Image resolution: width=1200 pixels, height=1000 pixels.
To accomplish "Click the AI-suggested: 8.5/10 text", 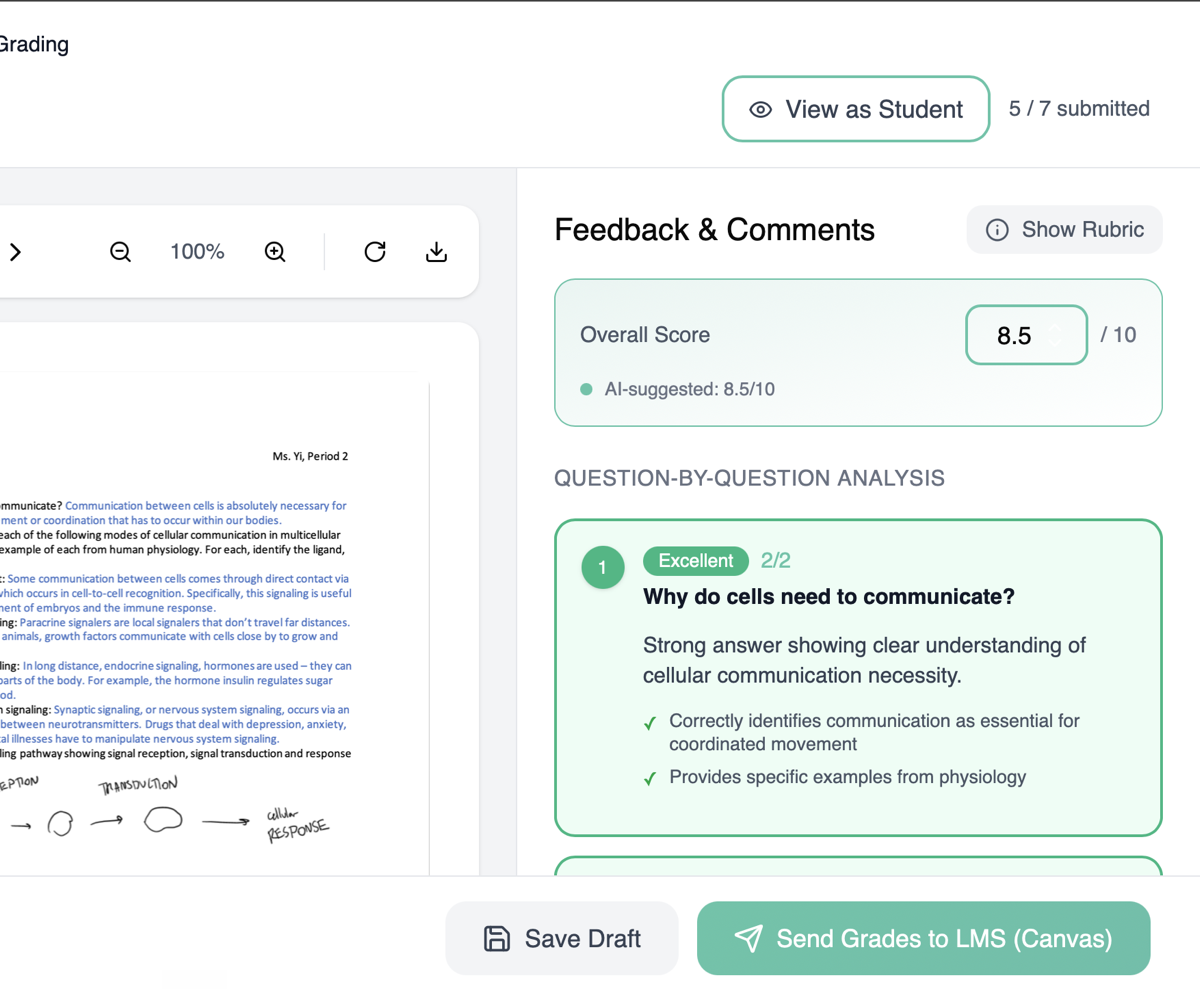I will pyautogui.click(x=689, y=389).
